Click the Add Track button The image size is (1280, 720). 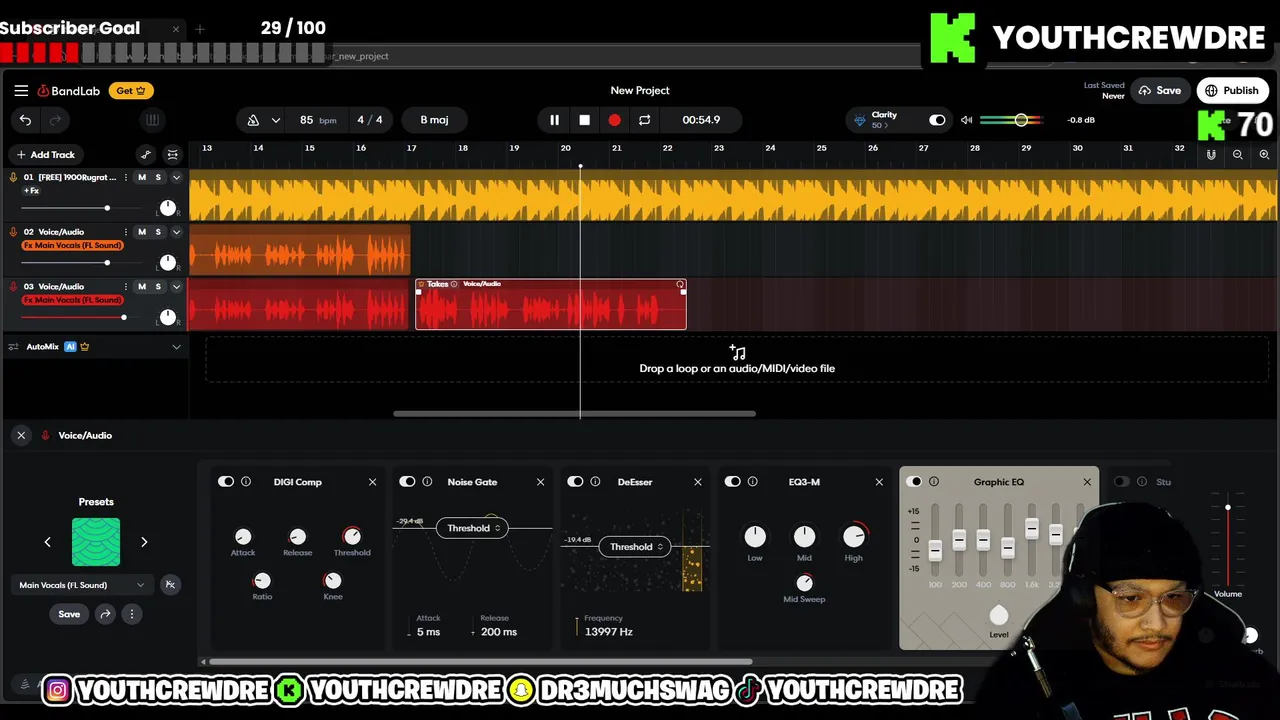pyautogui.click(x=45, y=155)
